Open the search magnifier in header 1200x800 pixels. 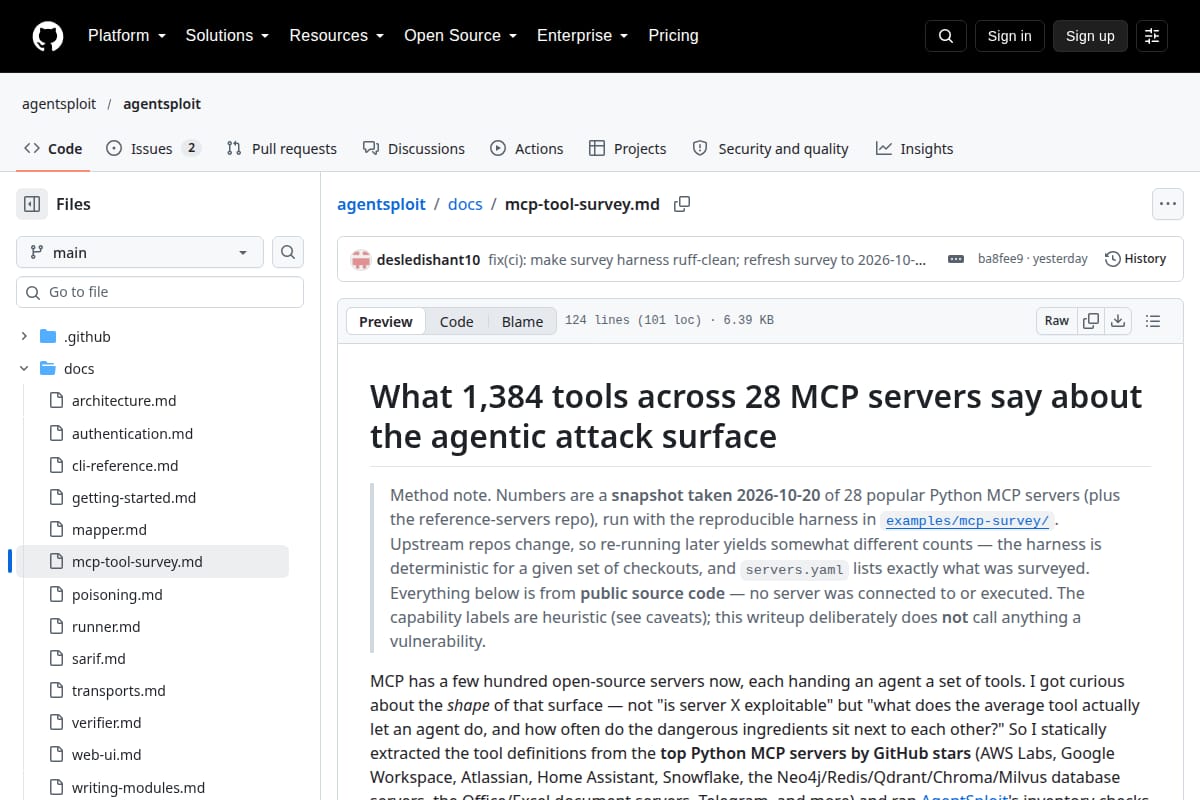click(946, 36)
